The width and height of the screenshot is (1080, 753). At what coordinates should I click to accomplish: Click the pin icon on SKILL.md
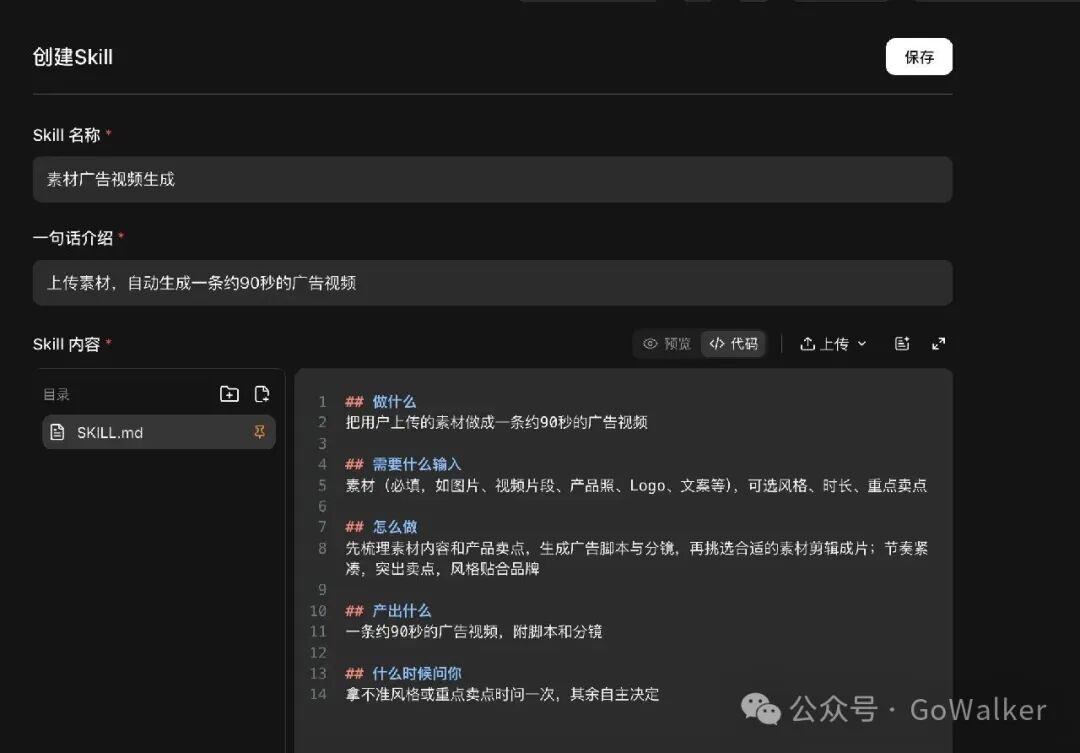[260, 432]
